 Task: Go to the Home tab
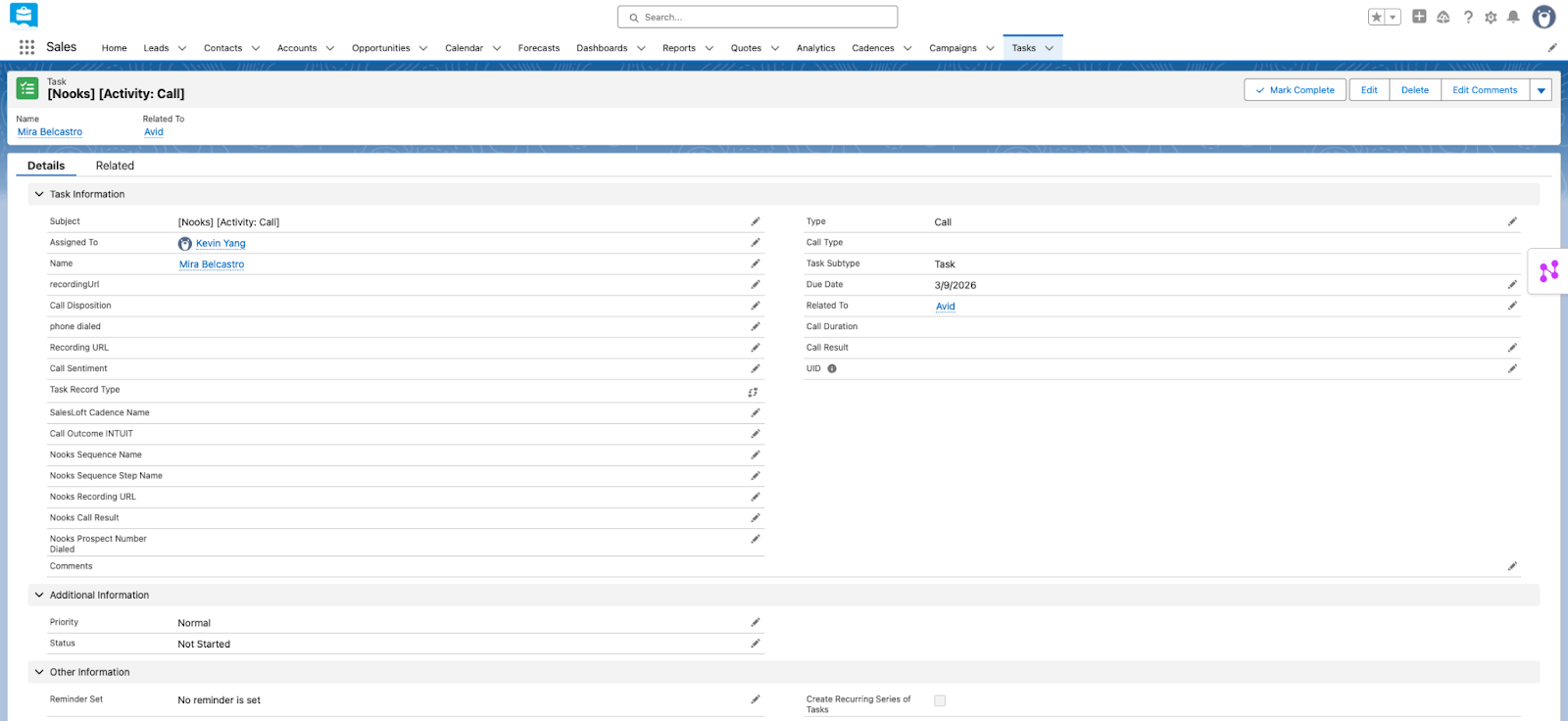[115, 48]
